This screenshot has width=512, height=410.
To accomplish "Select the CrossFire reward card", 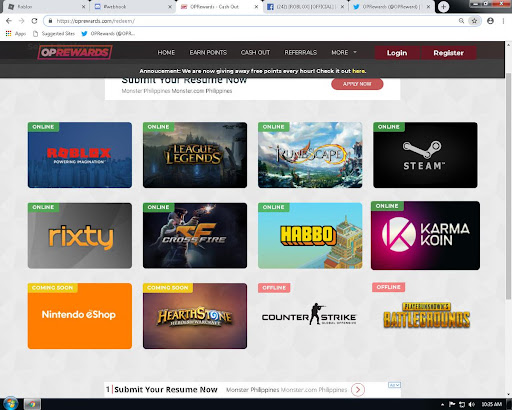I will 195,235.
